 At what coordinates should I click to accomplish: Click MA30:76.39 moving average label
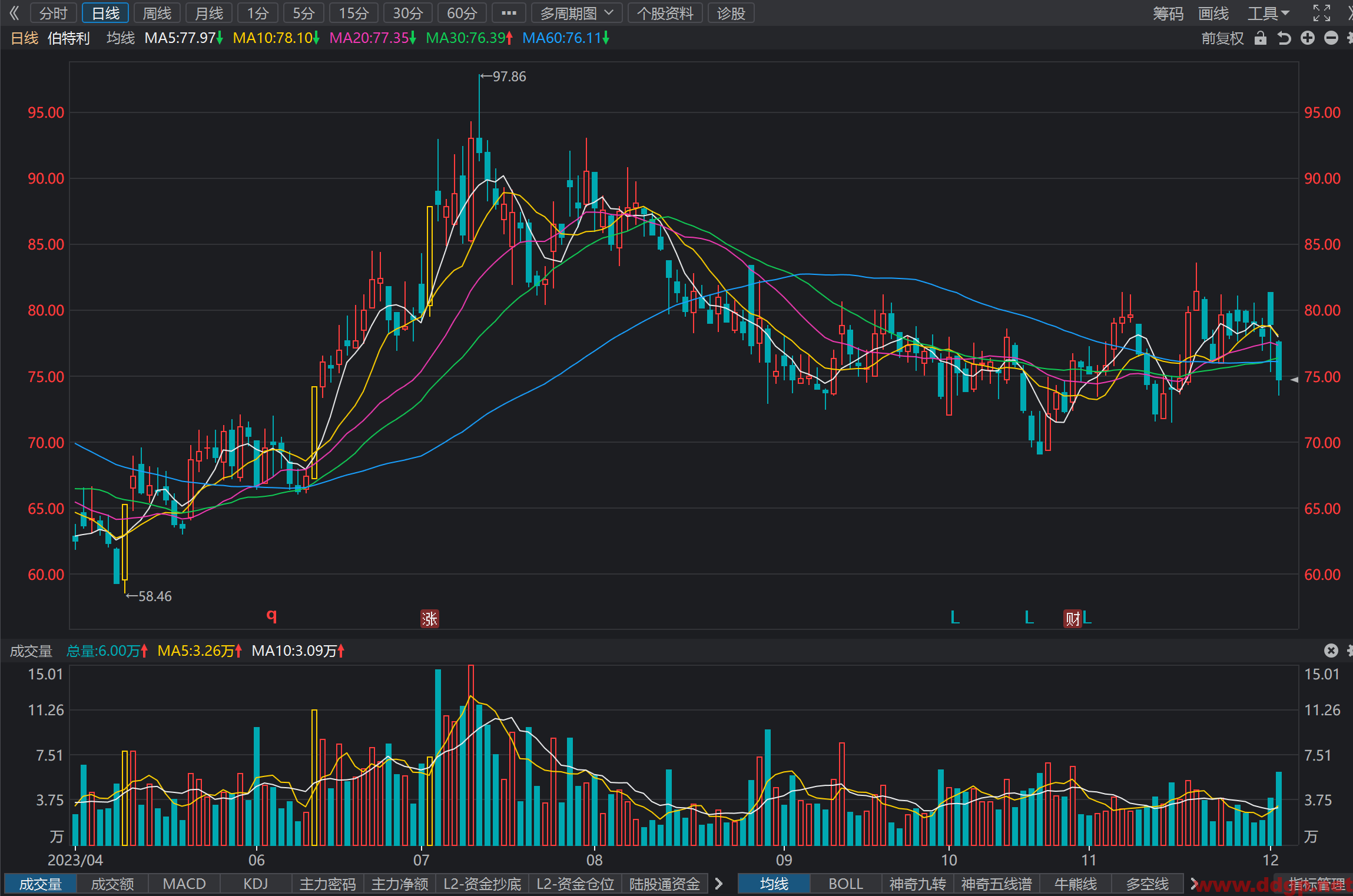pyautogui.click(x=469, y=38)
